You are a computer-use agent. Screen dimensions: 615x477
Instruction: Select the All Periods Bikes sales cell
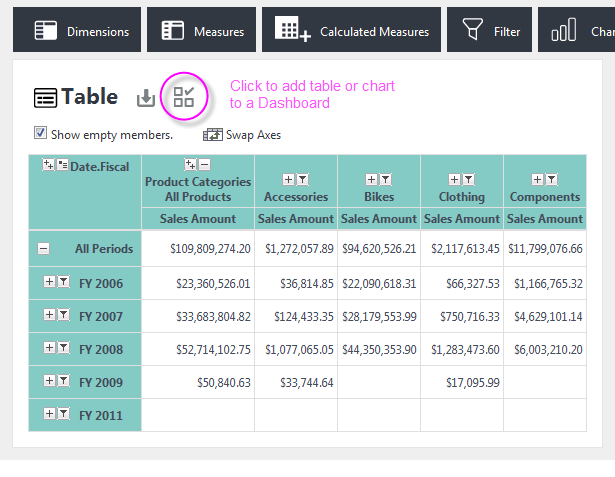(x=379, y=249)
